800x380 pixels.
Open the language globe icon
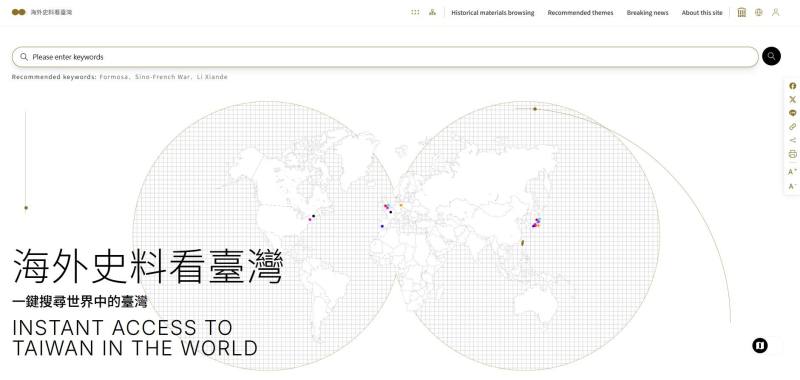click(x=759, y=12)
